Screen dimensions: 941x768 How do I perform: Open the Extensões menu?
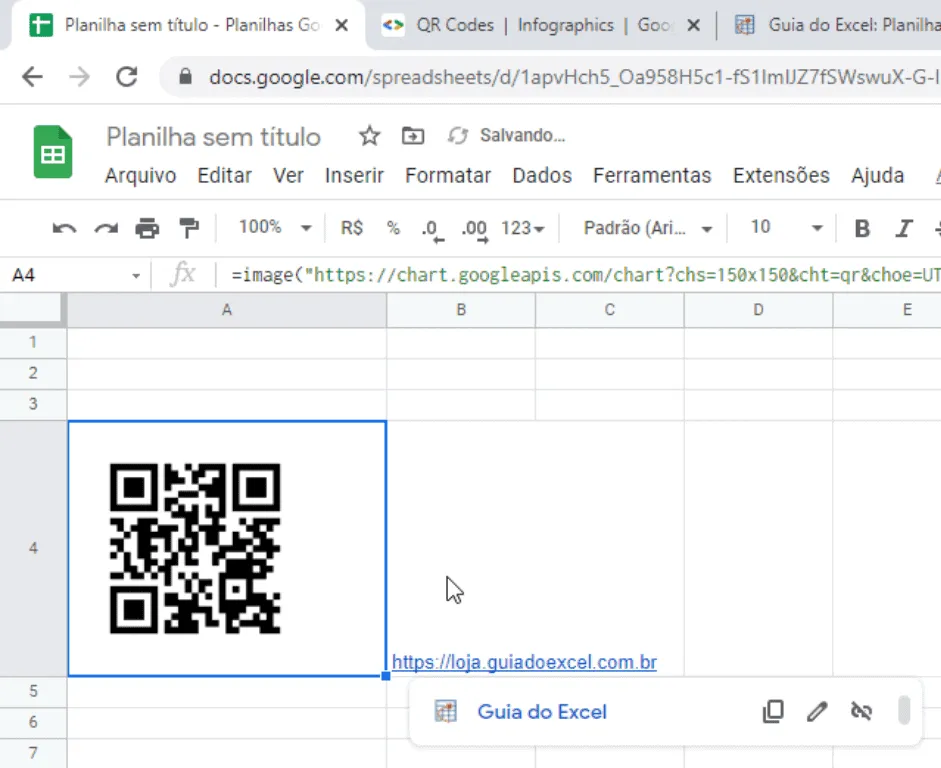[x=781, y=176]
